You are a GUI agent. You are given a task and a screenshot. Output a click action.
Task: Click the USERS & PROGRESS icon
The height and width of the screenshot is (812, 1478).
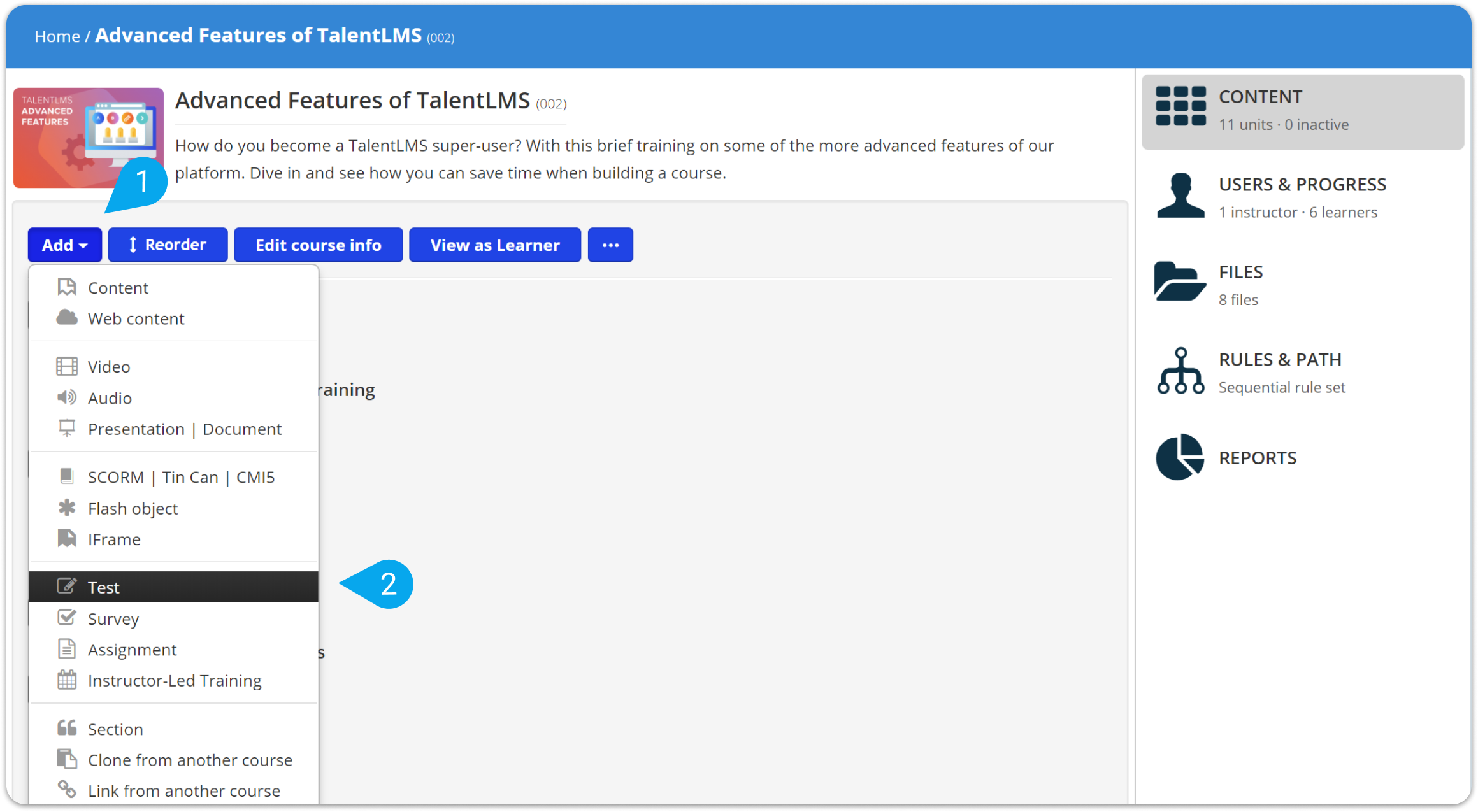pyautogui.click(x=1181, y=196)
